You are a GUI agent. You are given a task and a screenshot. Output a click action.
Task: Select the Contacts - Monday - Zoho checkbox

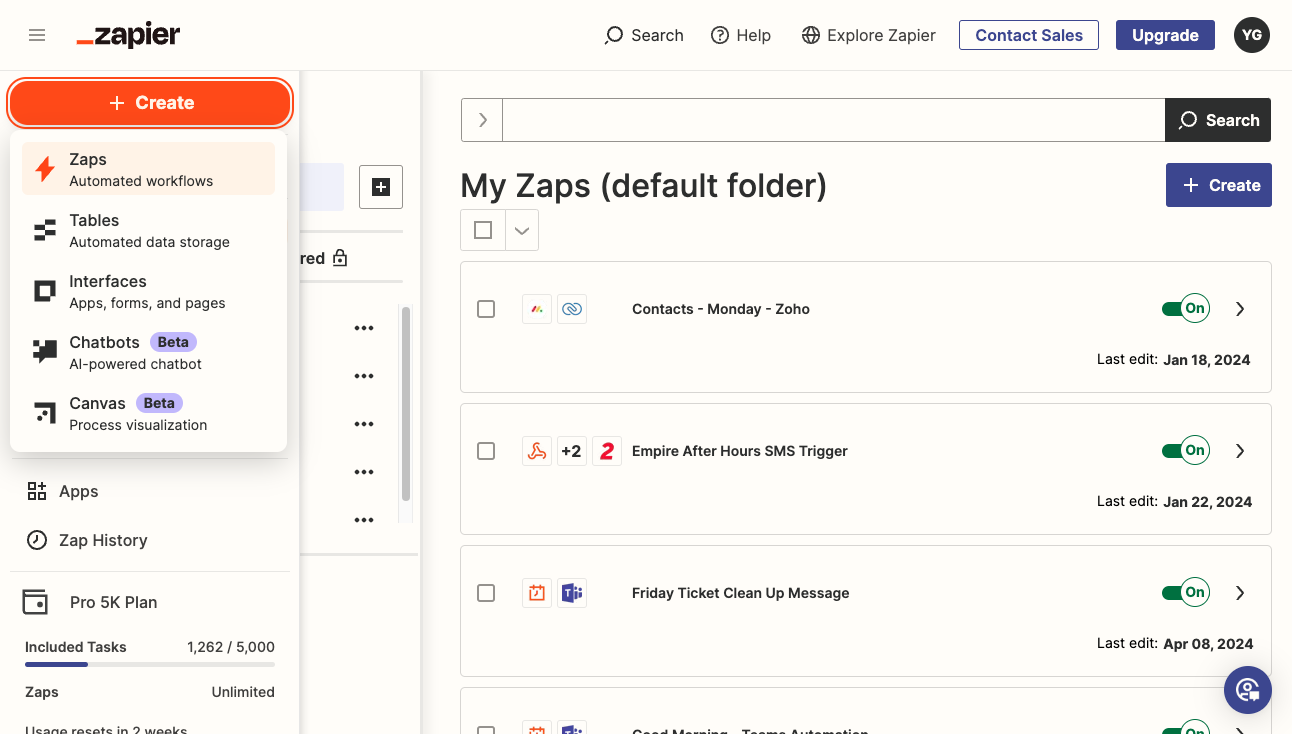click(486, 309)
